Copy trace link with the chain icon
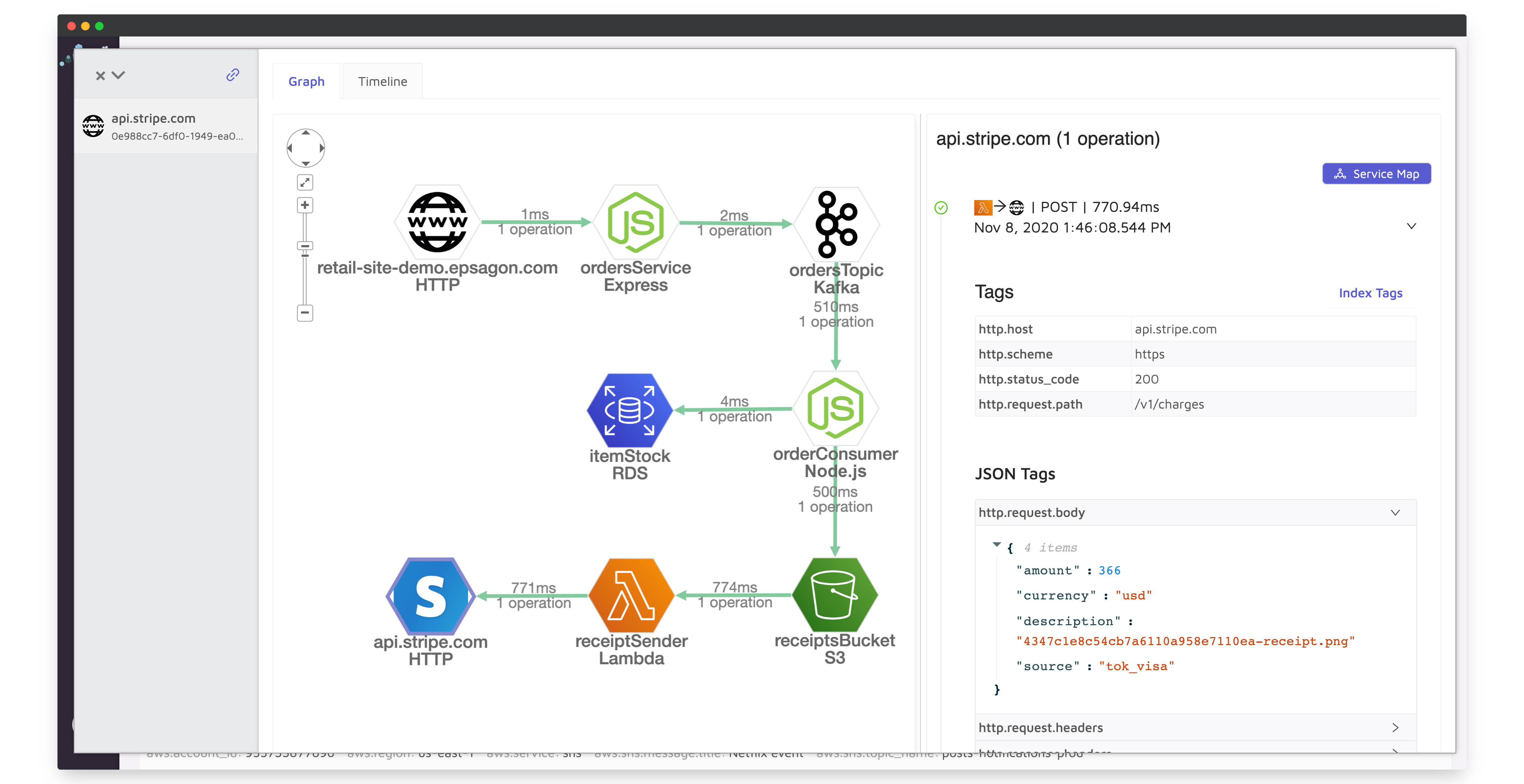Screen dimensions: 1524x784 tap(233, 74)
